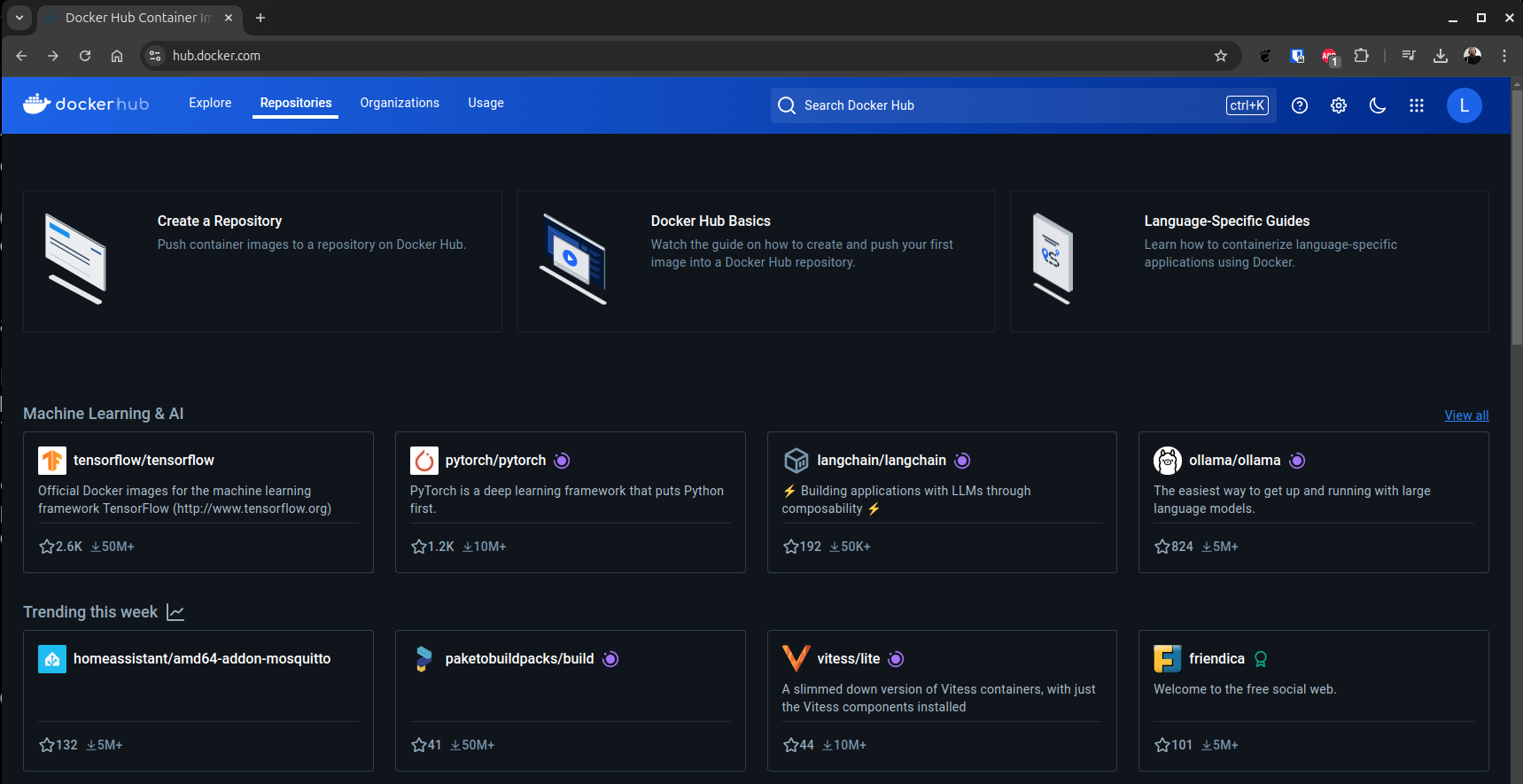Viewport: 1523px width, 784px height.
Task: Toggle dark mode moon icon
Action: pos(1378,105)
